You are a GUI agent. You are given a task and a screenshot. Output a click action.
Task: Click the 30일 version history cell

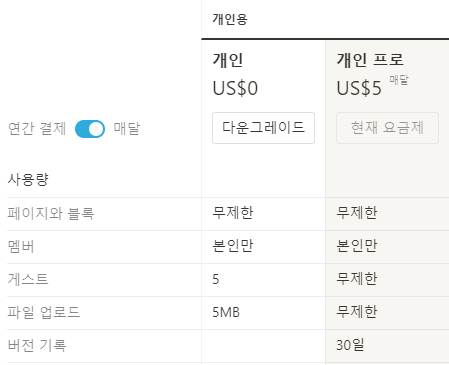click(x=350, y=345)
